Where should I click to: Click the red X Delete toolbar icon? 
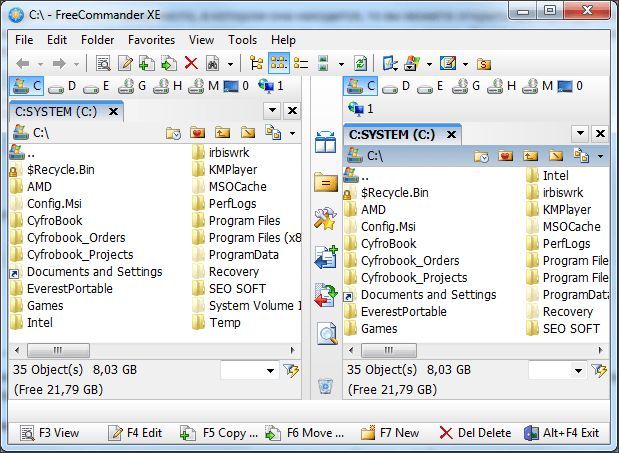[191, 63]
